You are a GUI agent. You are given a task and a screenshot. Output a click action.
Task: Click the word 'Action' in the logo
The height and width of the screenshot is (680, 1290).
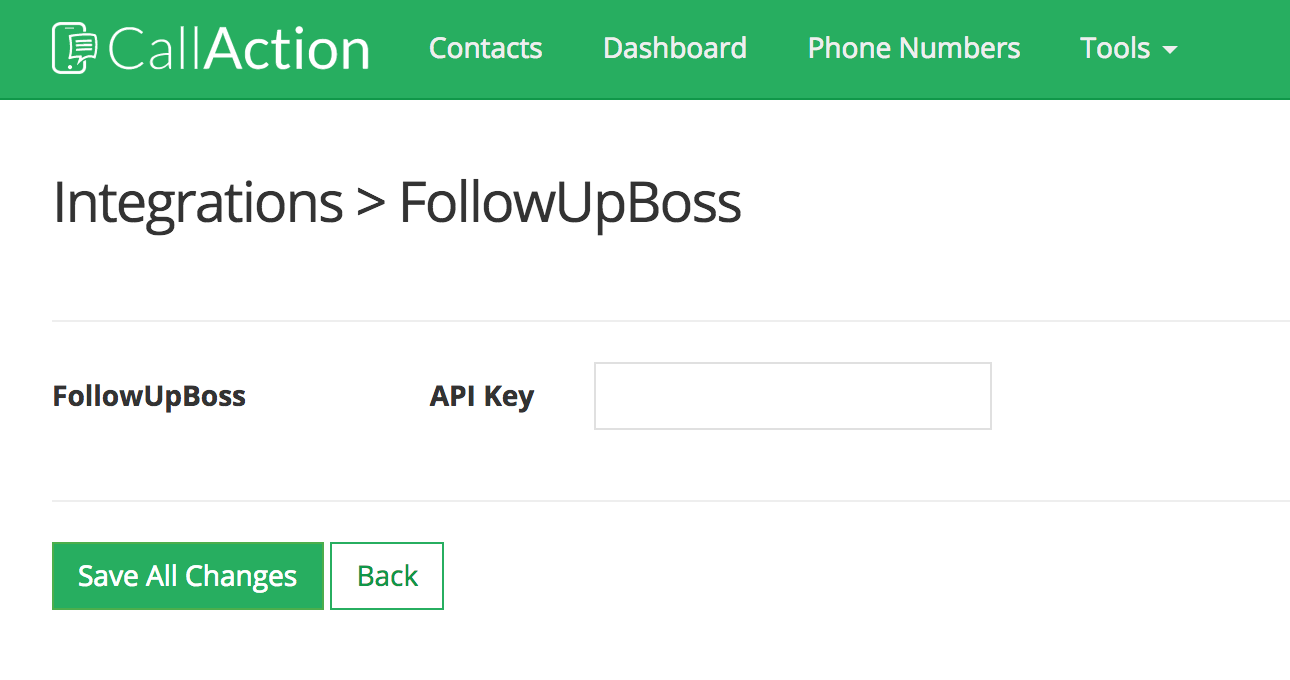coord(287,49)
